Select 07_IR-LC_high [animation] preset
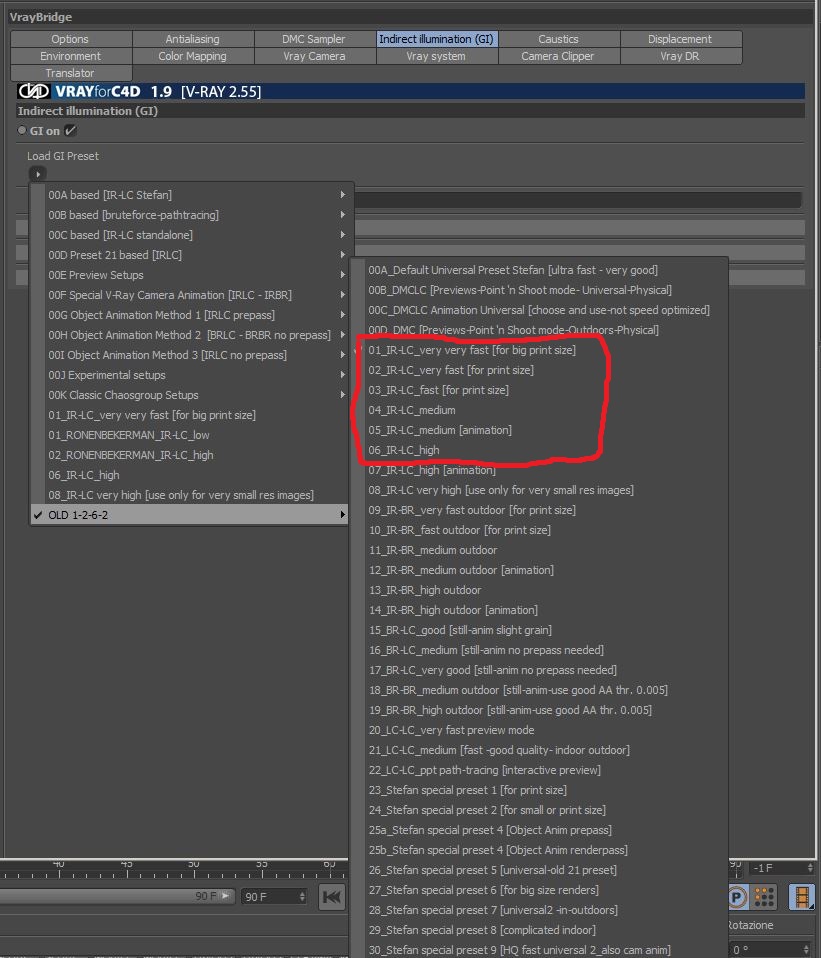 [x=540, y=470]
